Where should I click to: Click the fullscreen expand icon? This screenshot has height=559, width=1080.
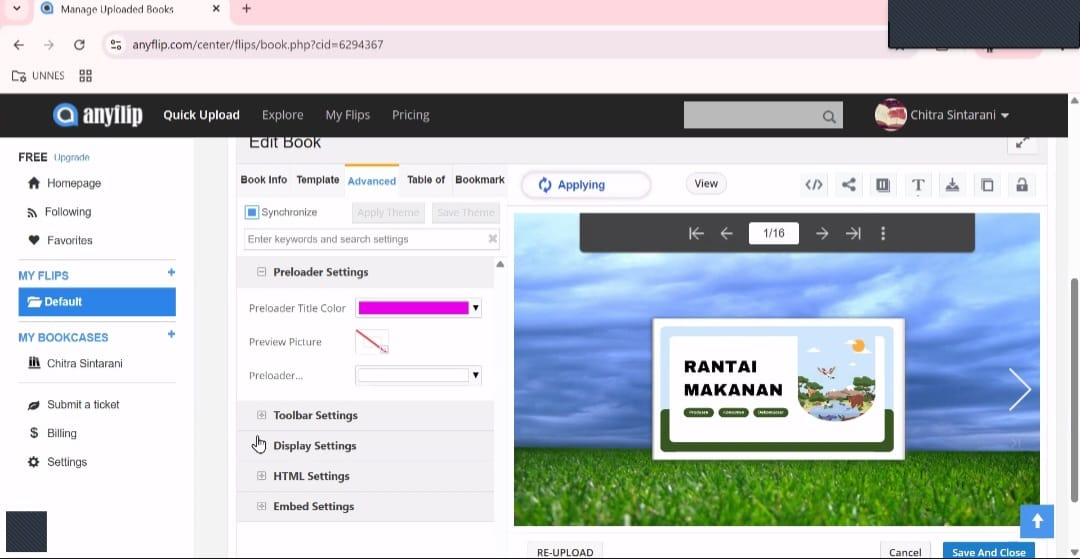(1022, 143)
